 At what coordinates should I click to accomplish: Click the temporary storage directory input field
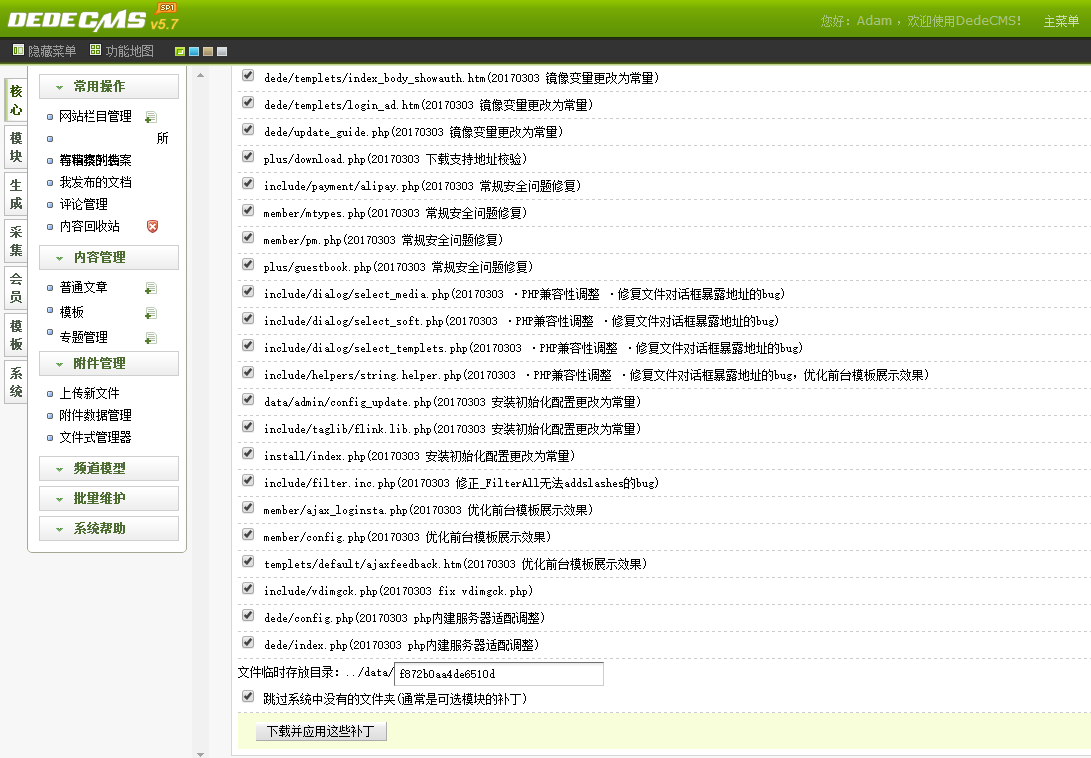pyautogui.click(x=500, y=673)
